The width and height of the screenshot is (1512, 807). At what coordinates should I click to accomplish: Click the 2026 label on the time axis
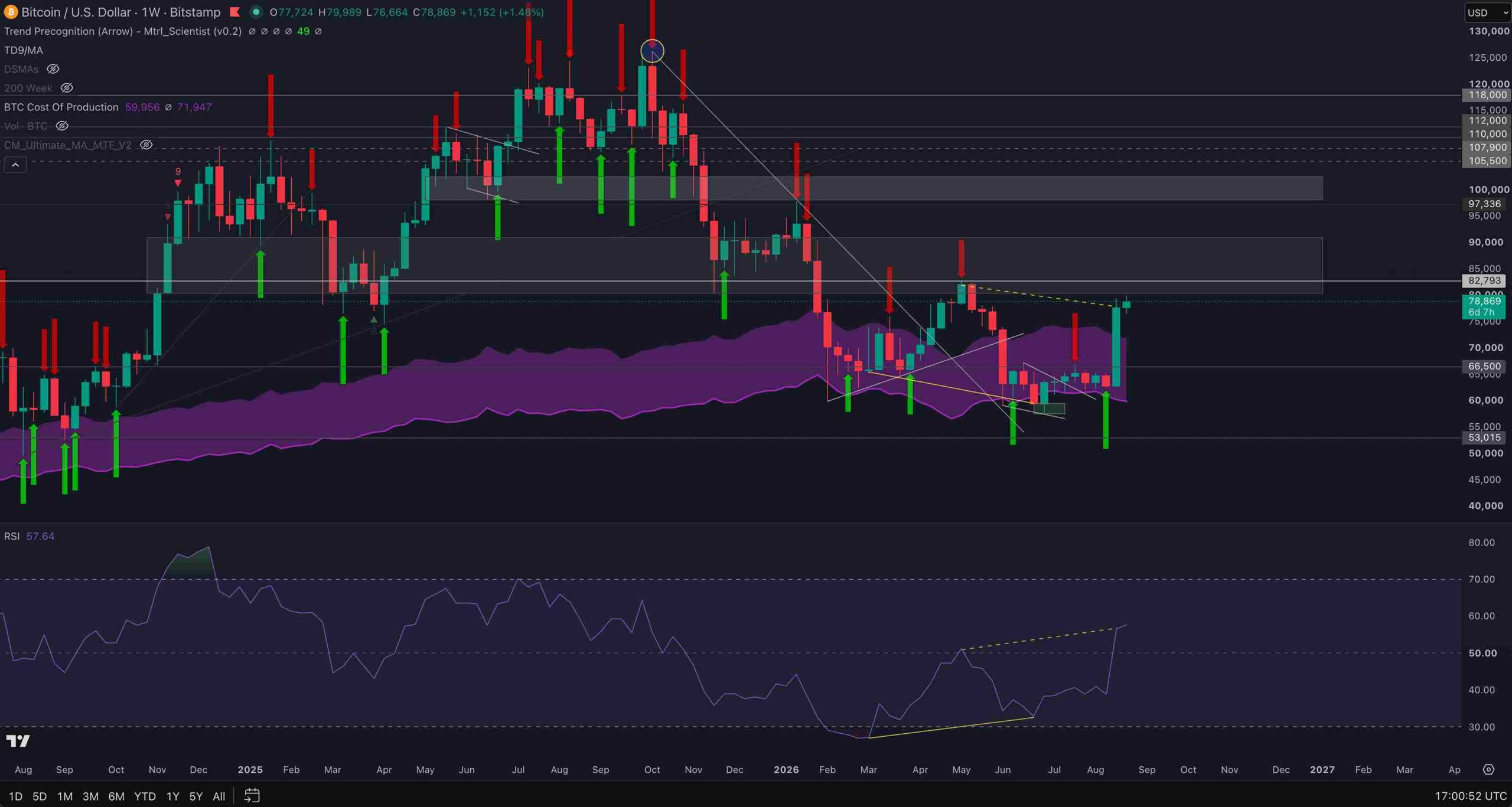(786, 770)
